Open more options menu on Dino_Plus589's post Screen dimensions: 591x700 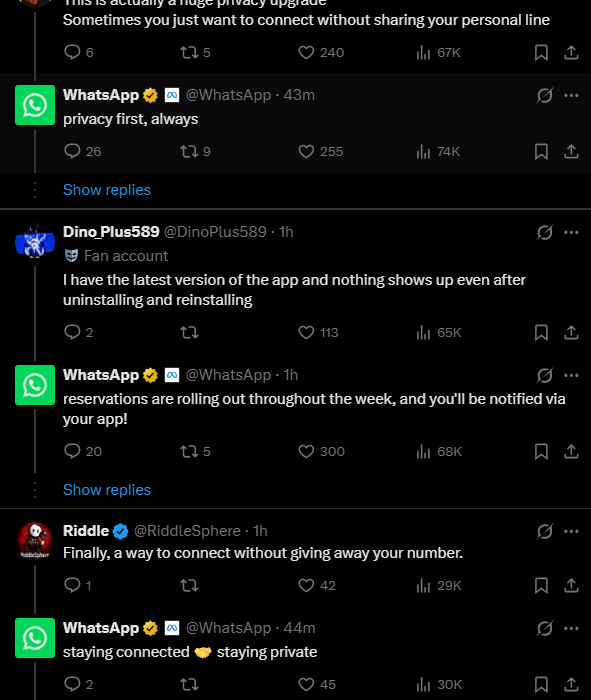571,232
